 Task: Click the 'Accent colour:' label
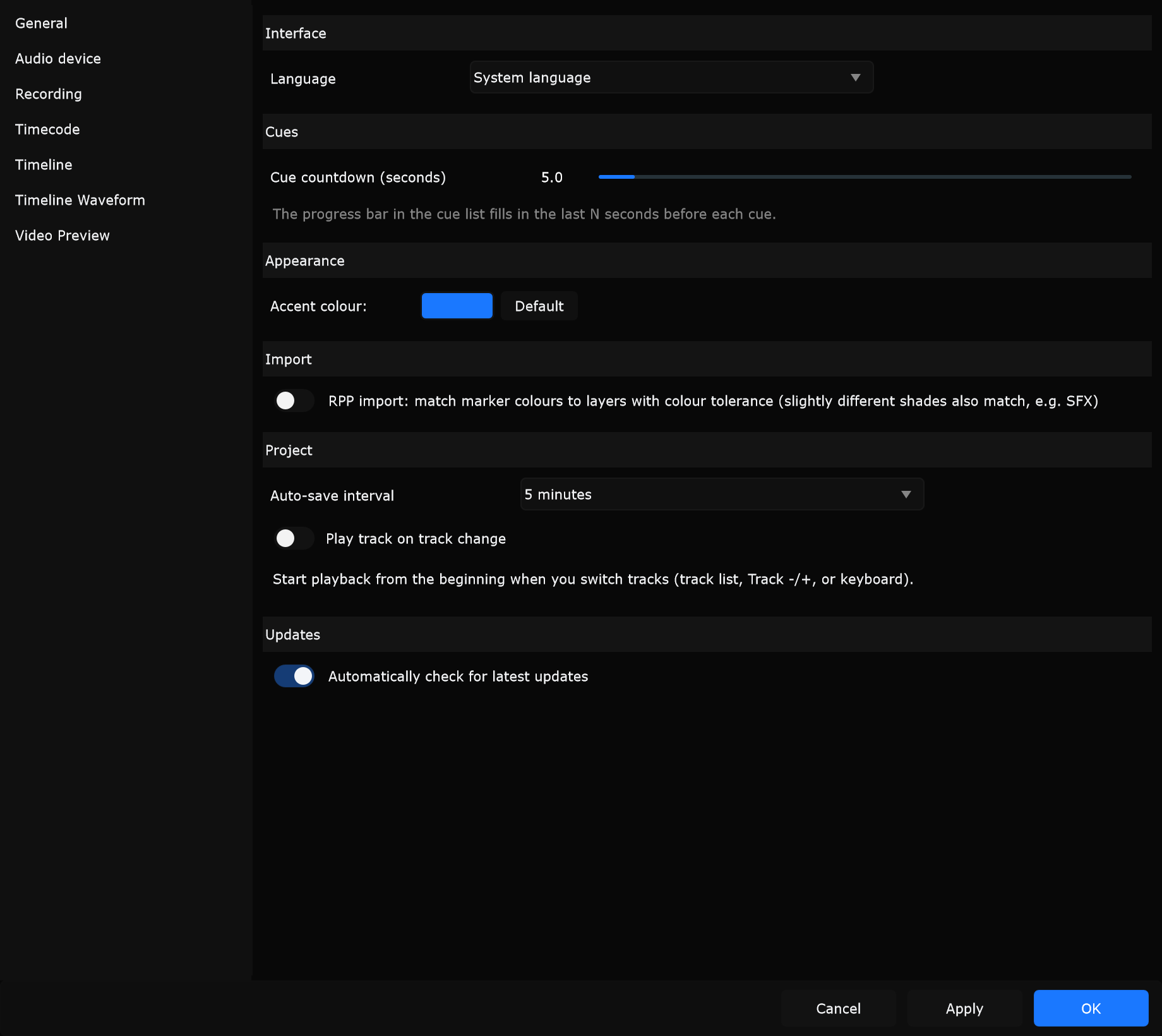(x=318, y=306)
